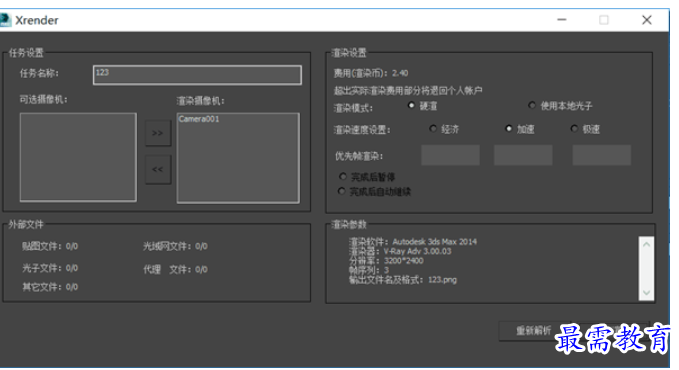Click the middle 优先帧渲染 input box
Image resolution: width=679 pixels, height=370 pixels.
(523, 155)
